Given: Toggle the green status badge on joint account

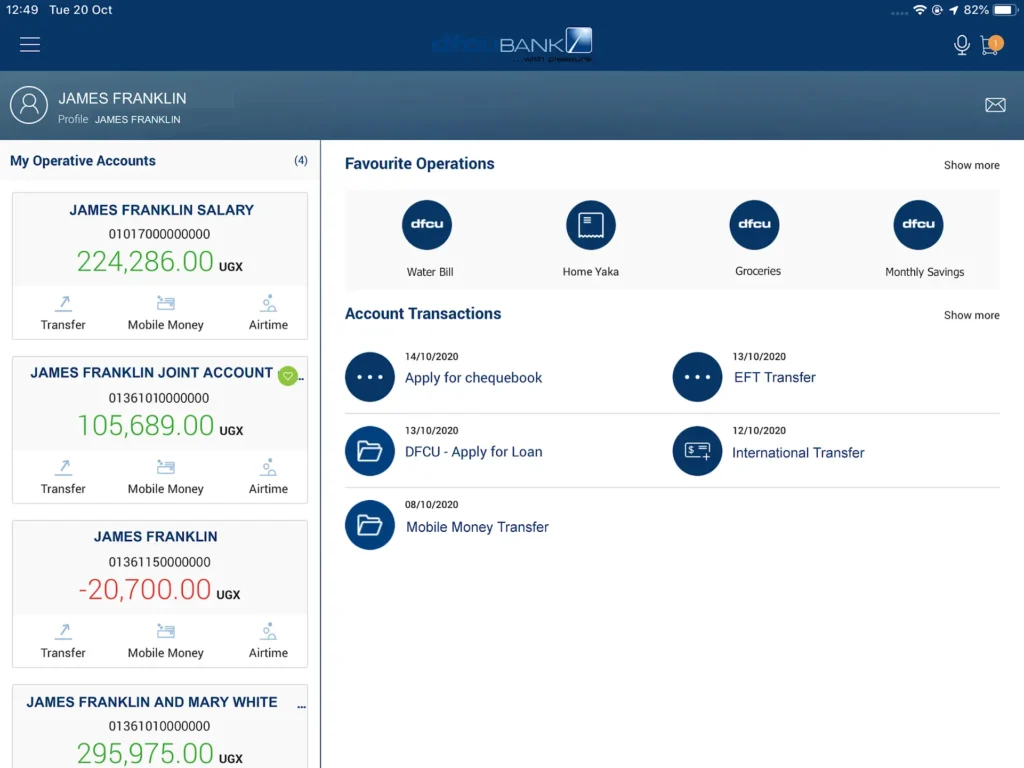Looking at the screenshot, I should coord(287,376).
